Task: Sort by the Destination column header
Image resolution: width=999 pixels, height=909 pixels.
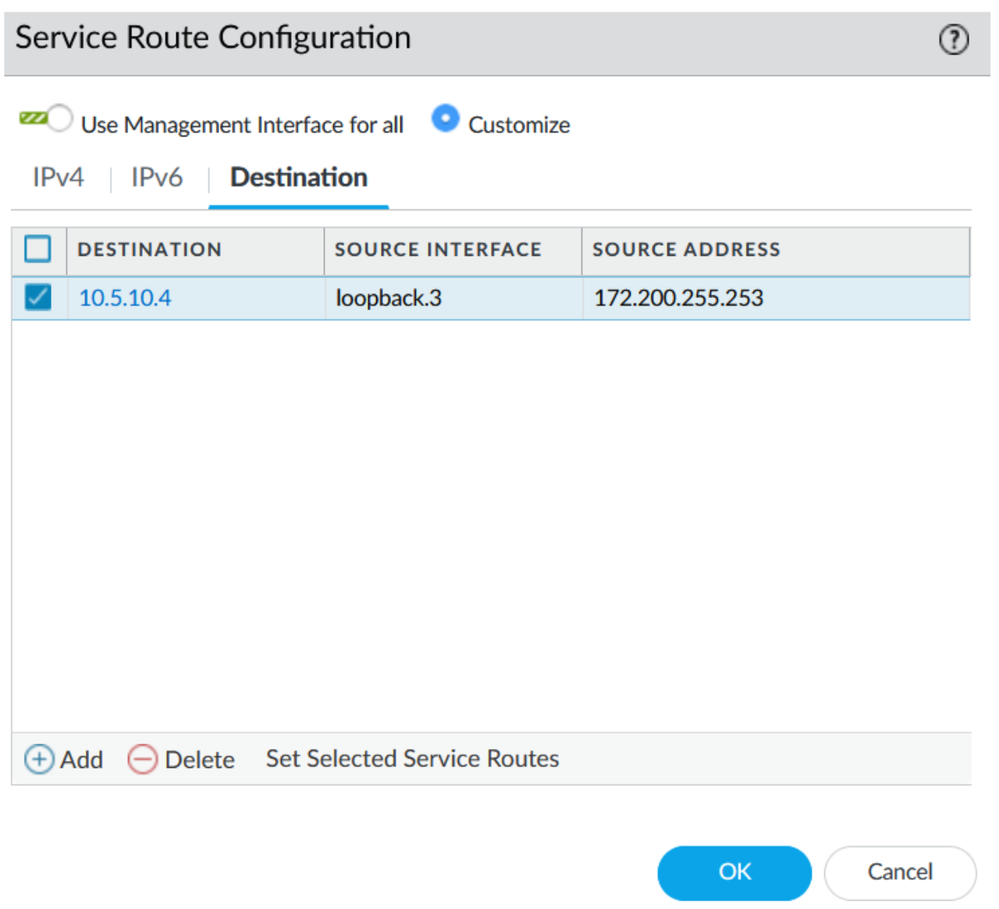Action: point(150,250)
